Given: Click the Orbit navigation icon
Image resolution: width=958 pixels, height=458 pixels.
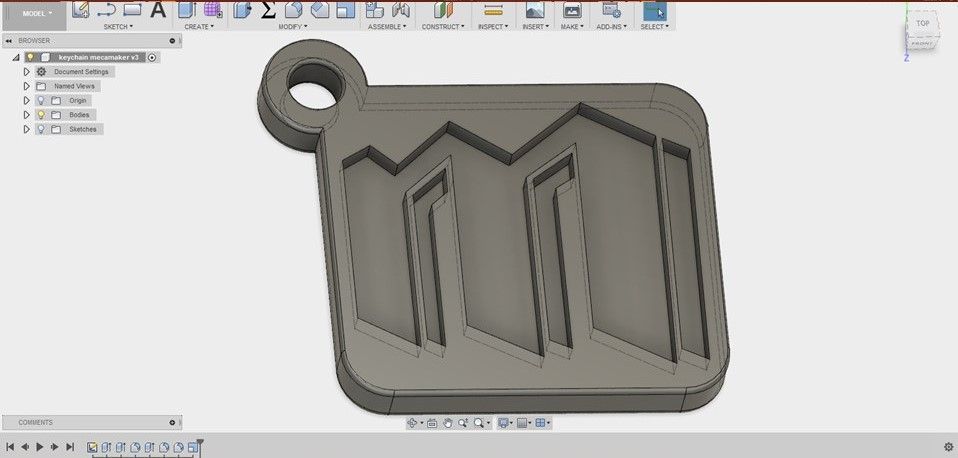Looking at the screenshot, I should coord(413,423).
